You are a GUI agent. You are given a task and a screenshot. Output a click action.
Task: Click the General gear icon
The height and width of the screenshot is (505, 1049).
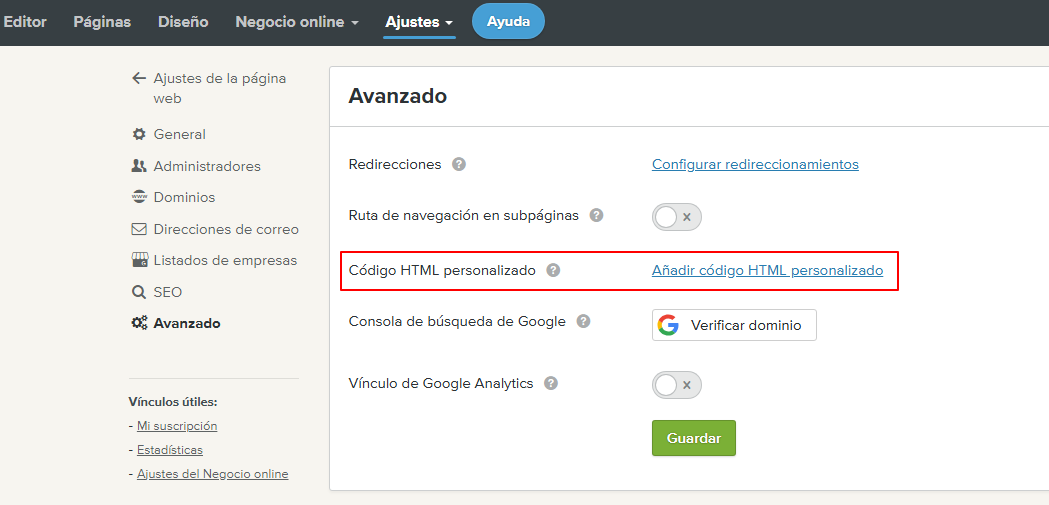tap(138, 134)
